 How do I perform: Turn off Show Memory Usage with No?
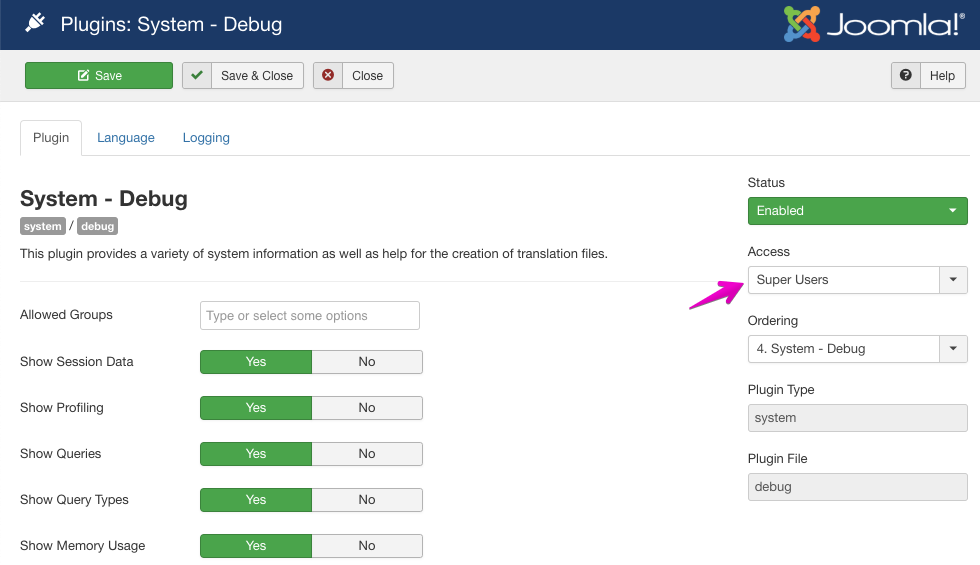367,546
